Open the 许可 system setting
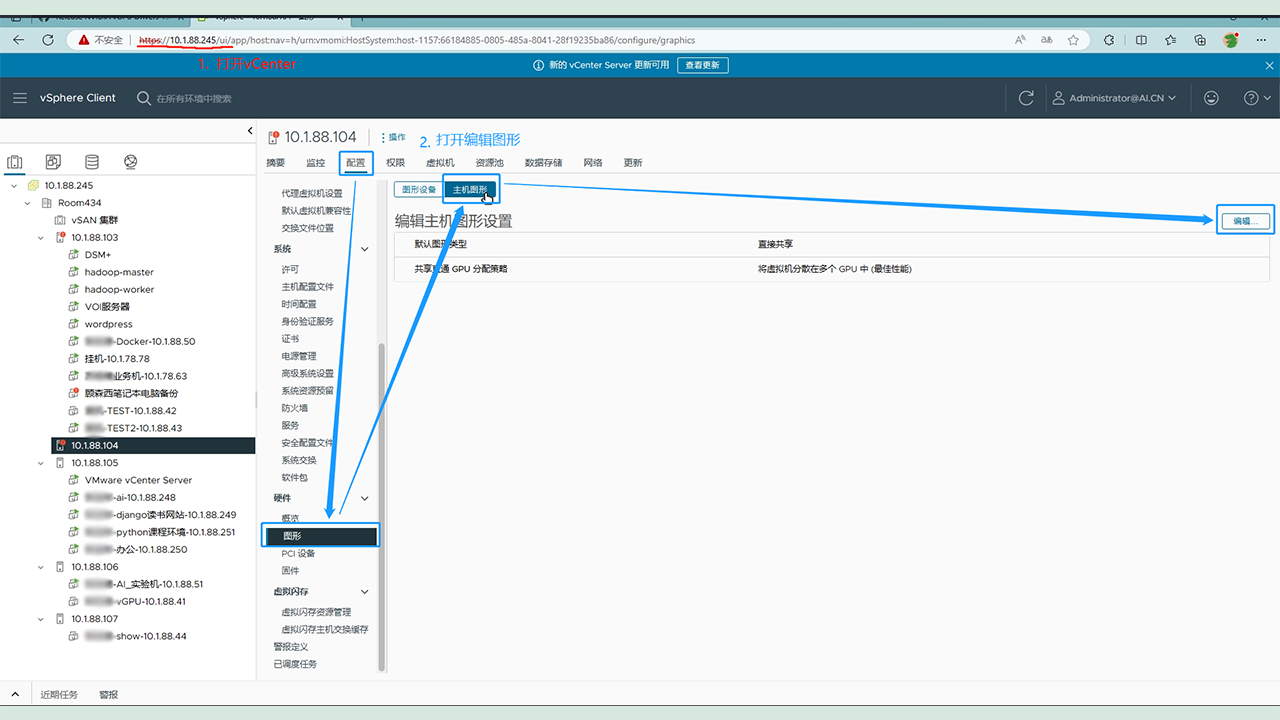 point(290,269)
